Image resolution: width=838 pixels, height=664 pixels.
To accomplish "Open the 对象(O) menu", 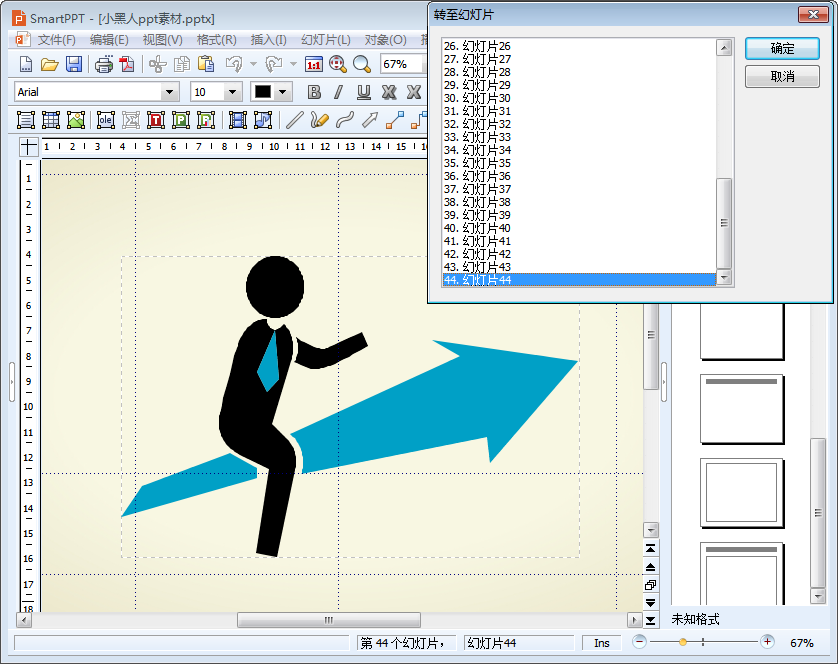I will point(385,40).
